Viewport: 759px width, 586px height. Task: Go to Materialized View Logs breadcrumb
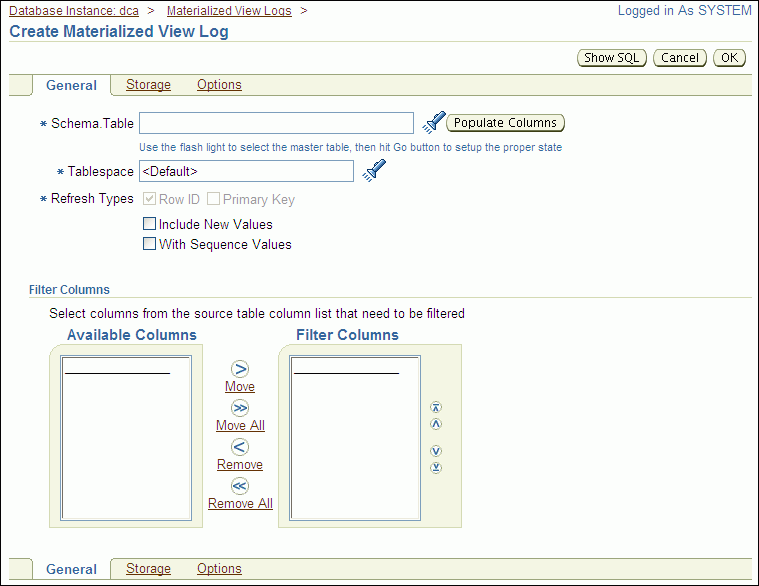tap(229, 11)
